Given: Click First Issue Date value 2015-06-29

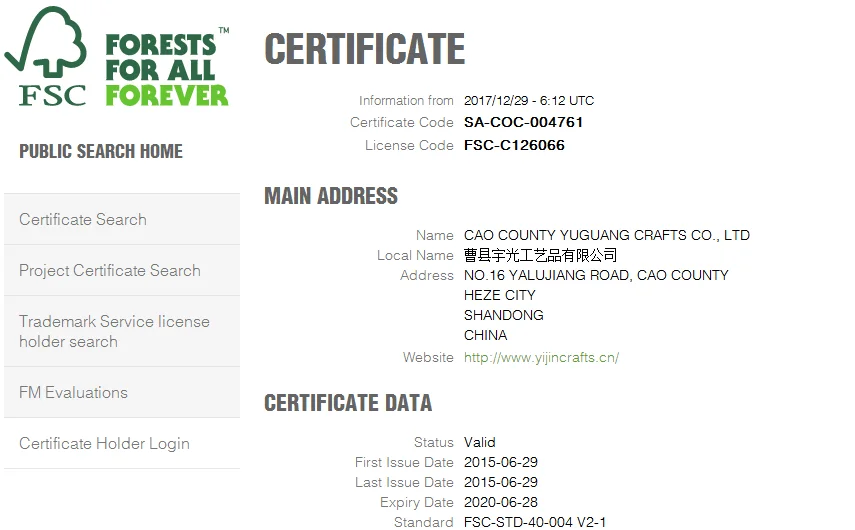Looking at the screenshot, I should (x=501, y=462).
